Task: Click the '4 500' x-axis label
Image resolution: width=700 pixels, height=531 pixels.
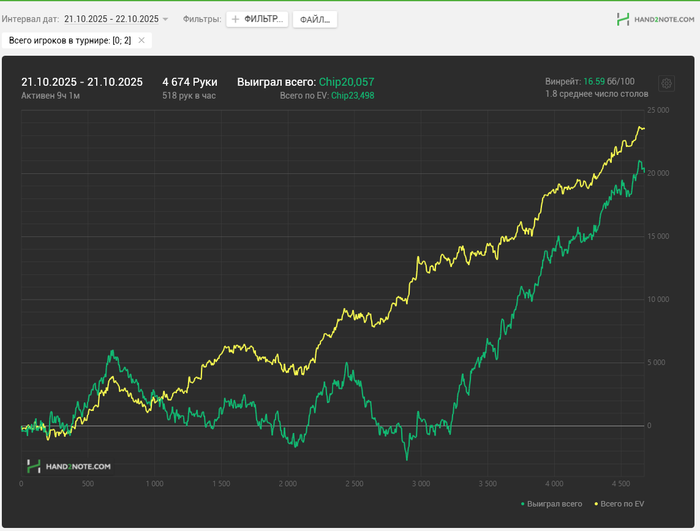Action: coord(621,484)
